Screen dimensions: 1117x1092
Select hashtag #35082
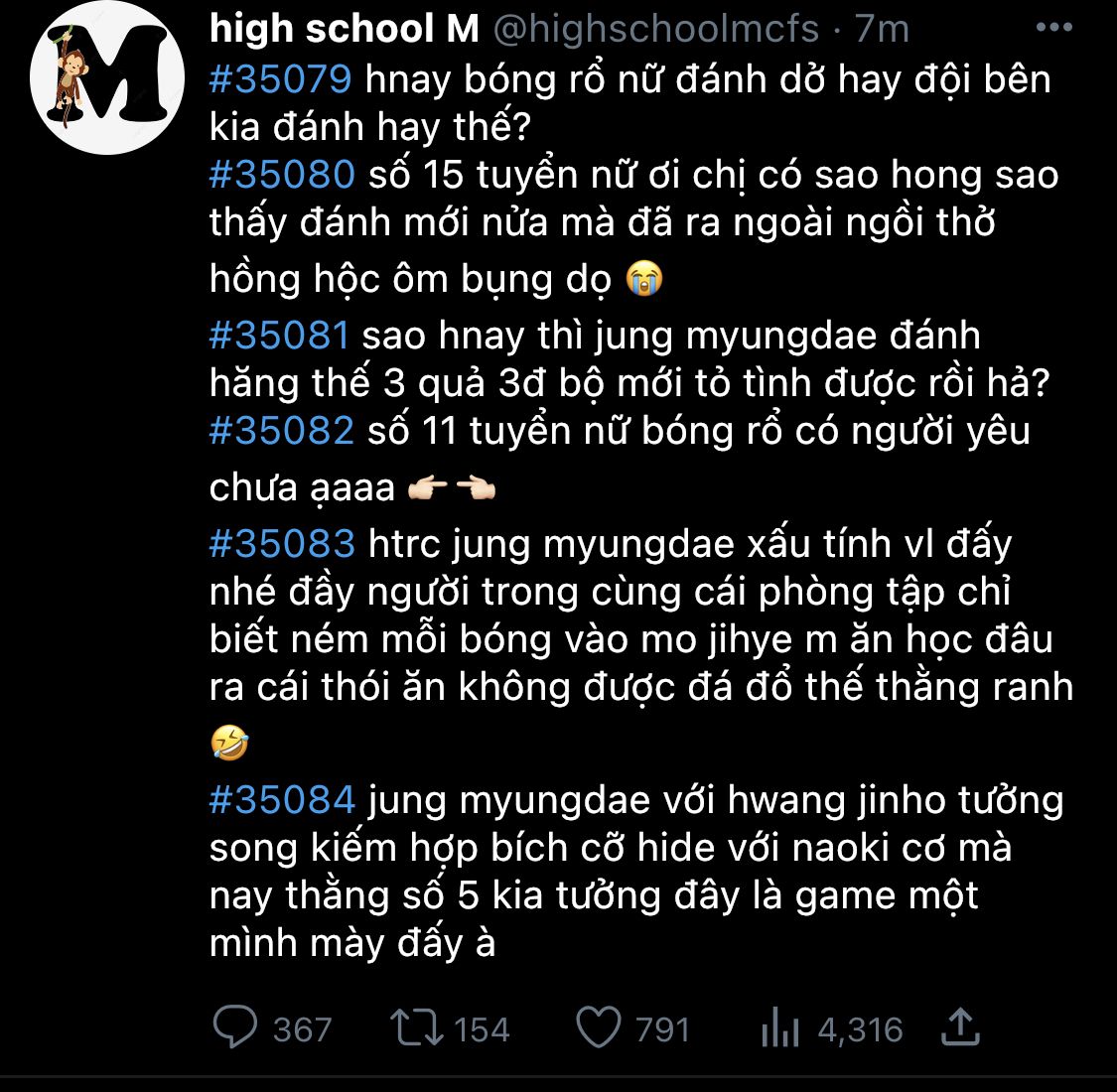coord(282,431)
